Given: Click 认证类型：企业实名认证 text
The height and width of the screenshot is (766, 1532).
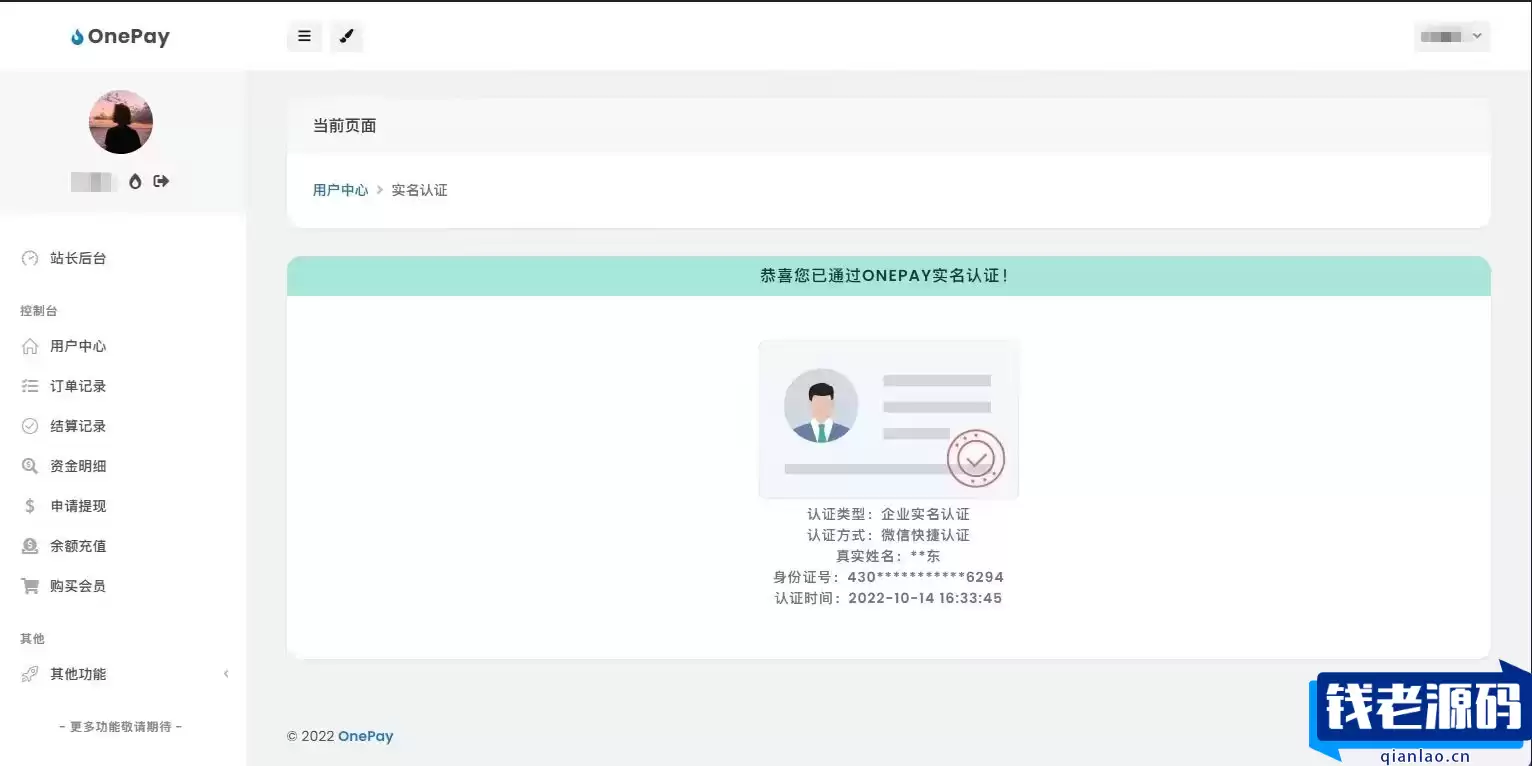Looking at the screenshot, I should click(889, 514).
